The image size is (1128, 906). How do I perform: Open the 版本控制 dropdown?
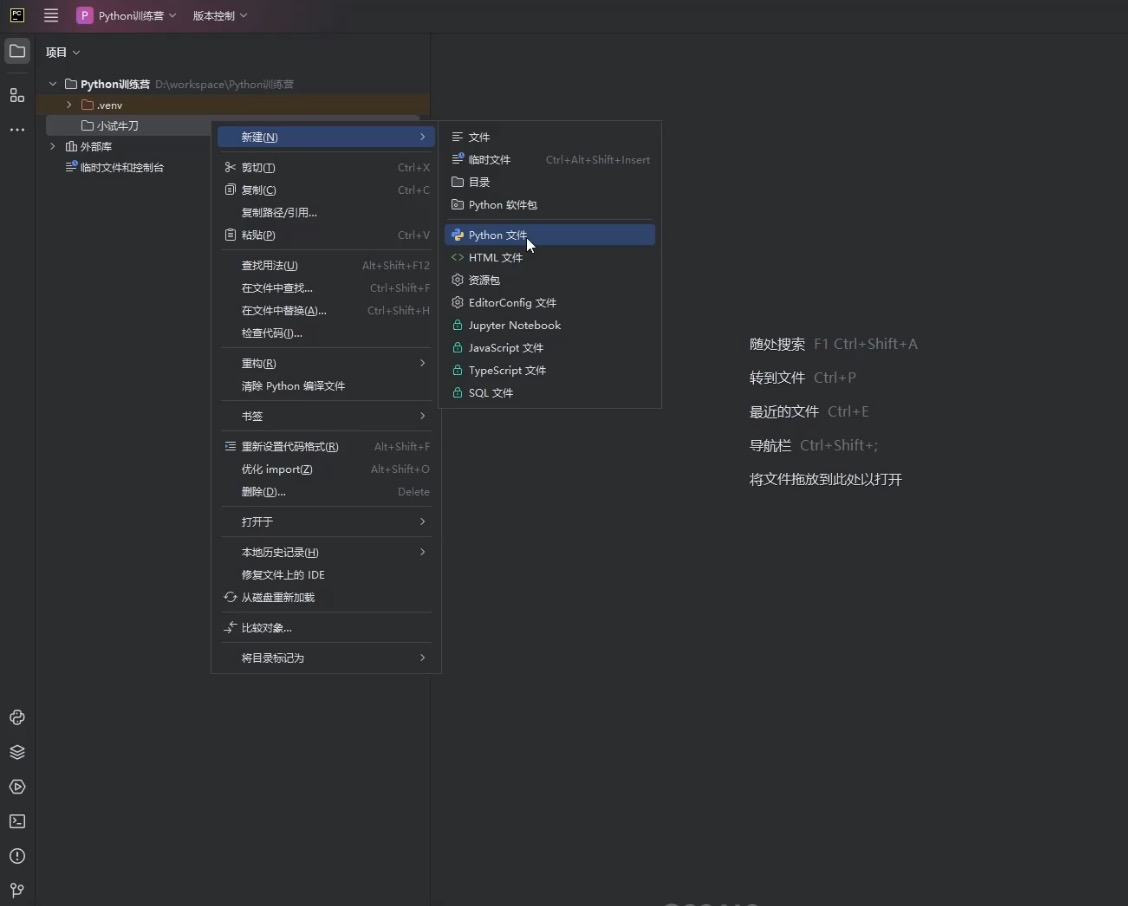coord(219,15)
